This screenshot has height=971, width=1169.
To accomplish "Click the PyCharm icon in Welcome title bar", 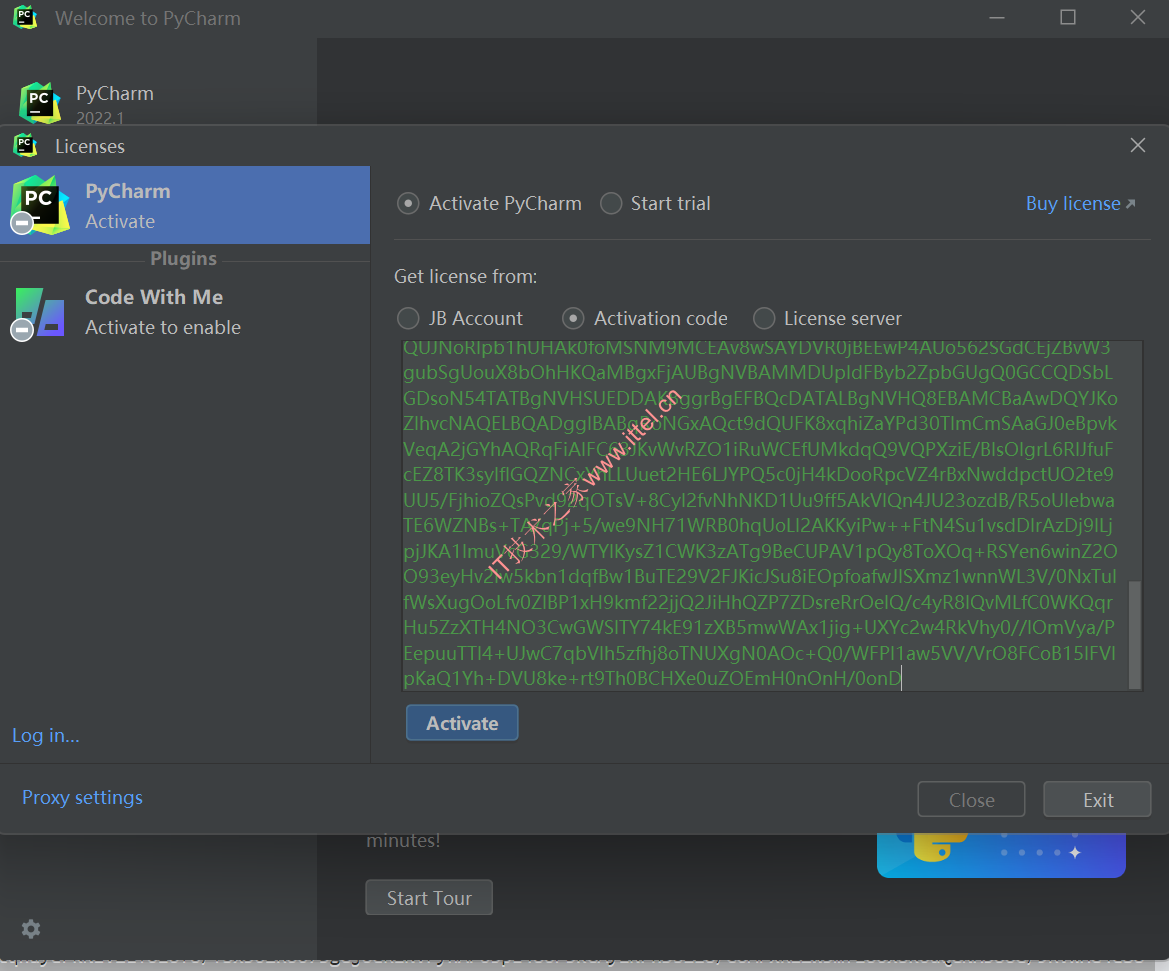I will coord(25,17).
